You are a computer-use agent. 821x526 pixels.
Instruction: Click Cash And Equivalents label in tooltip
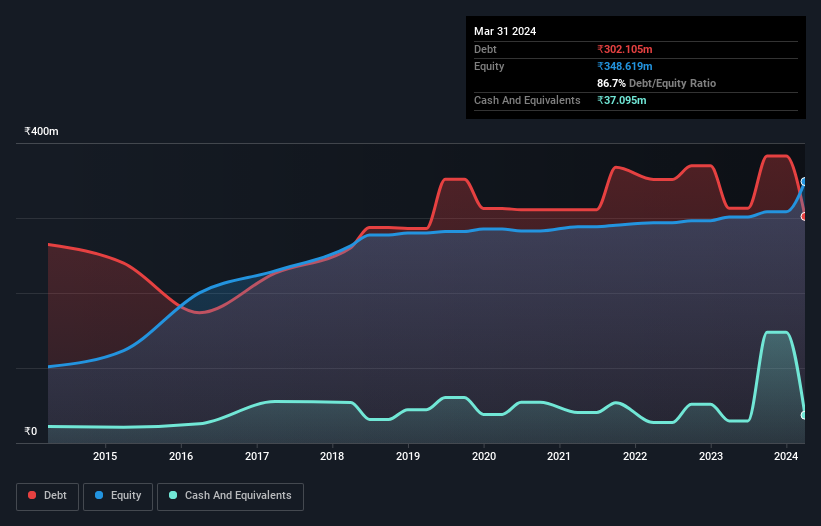pyautogui.click(x=527, y=100)
